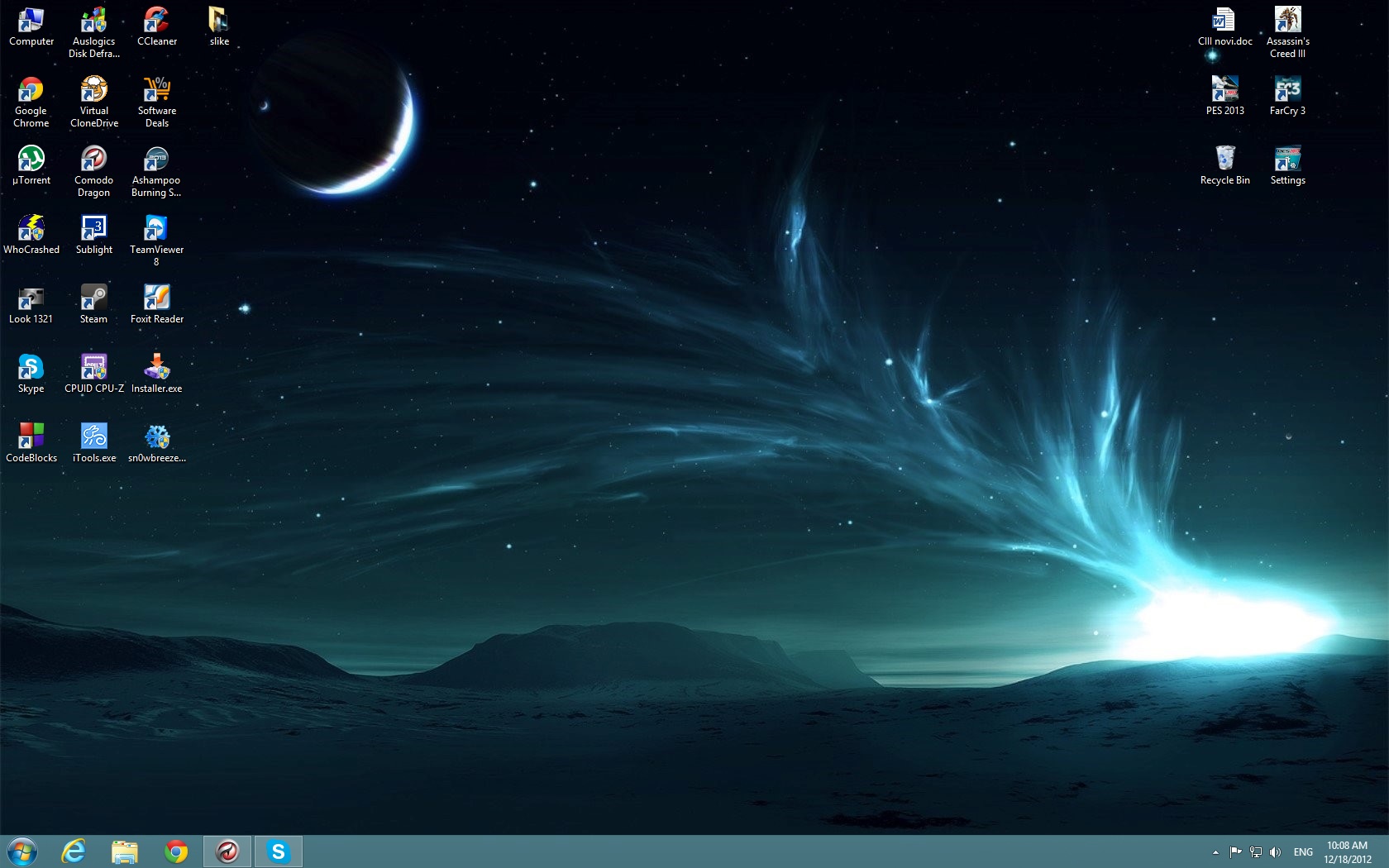Open File Explorer from the taskbar
Screen dimensions: 1389x868
click(125, 851)
